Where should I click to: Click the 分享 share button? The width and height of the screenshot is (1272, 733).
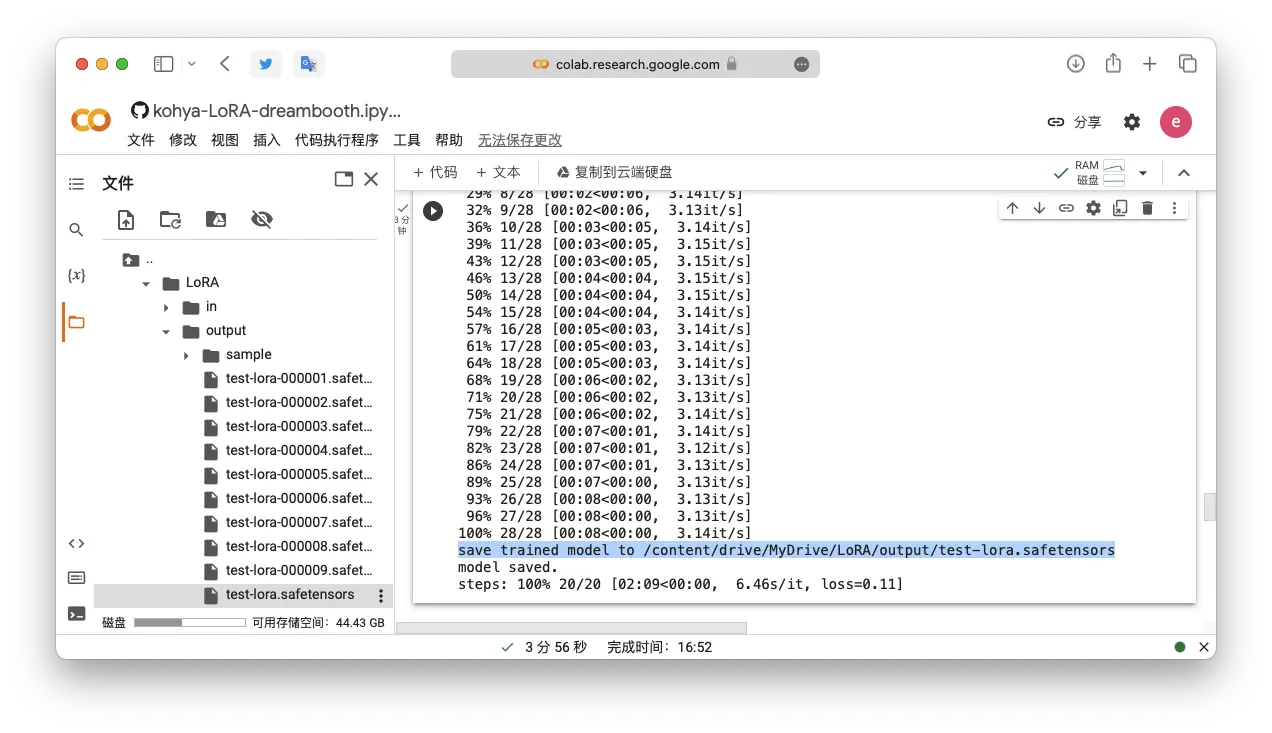[x=1074, y=122]
